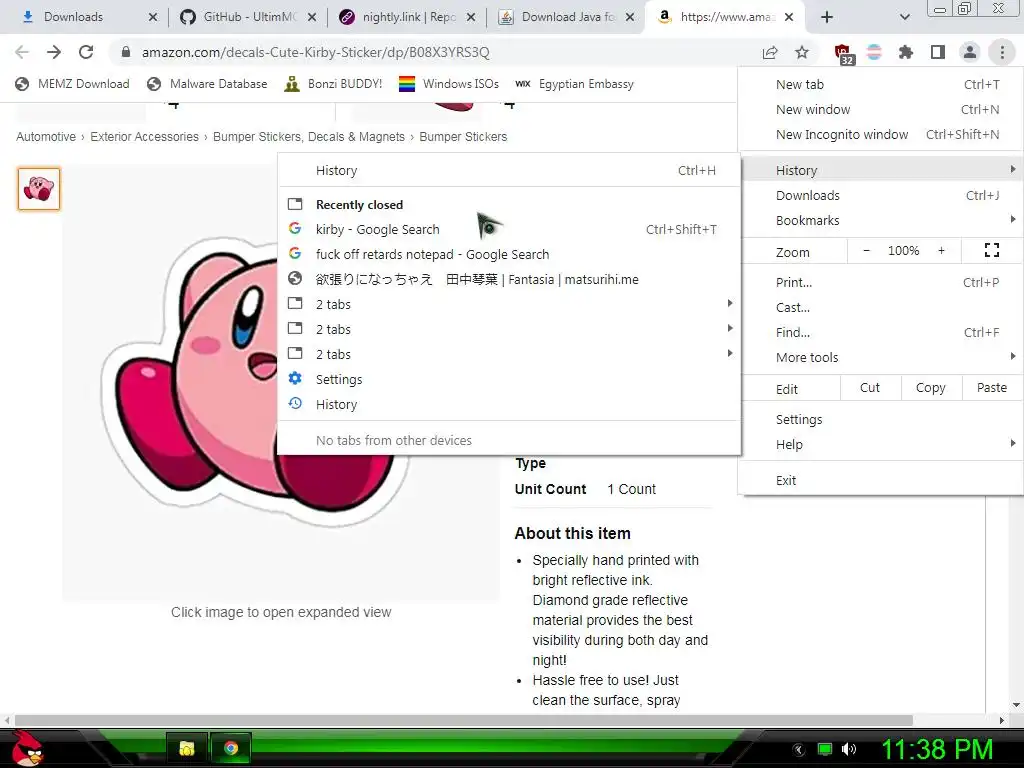The image size is (1024, 768).
Task: Open the Egyptian Embassy bookmark
Action: 575,84
